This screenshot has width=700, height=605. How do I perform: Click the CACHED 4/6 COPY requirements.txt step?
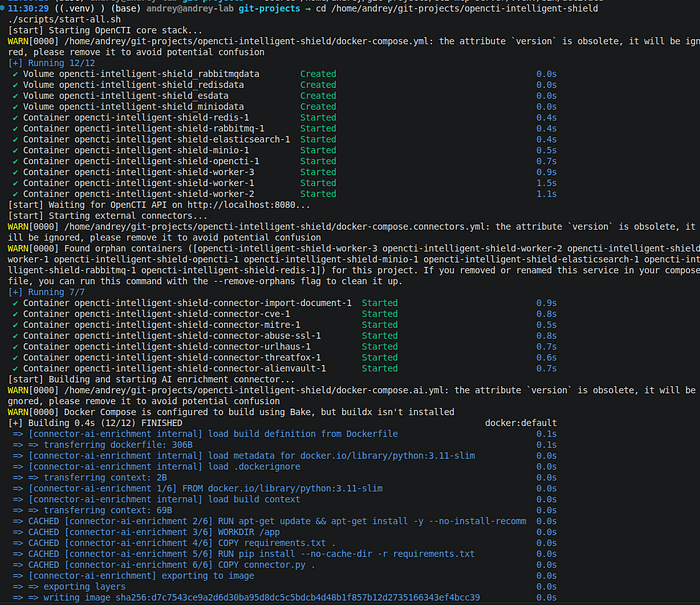point(284,543)
